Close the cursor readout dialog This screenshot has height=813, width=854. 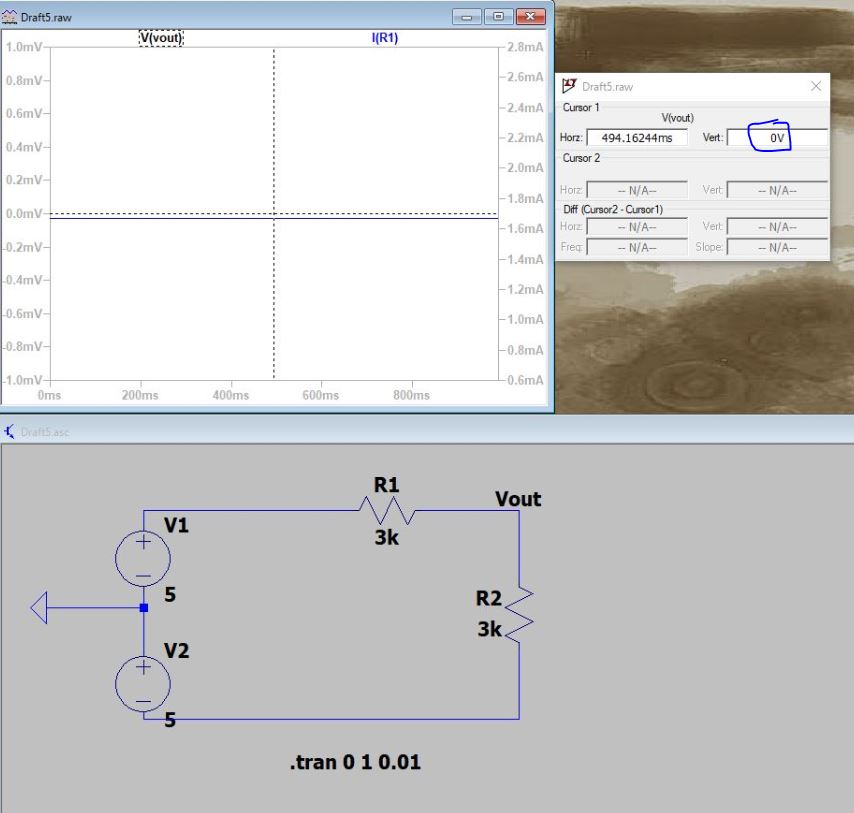point(815,87)
